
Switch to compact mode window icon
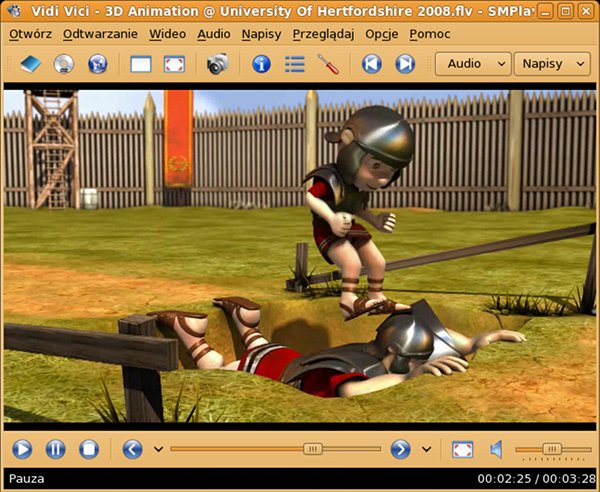click(141, 64)
